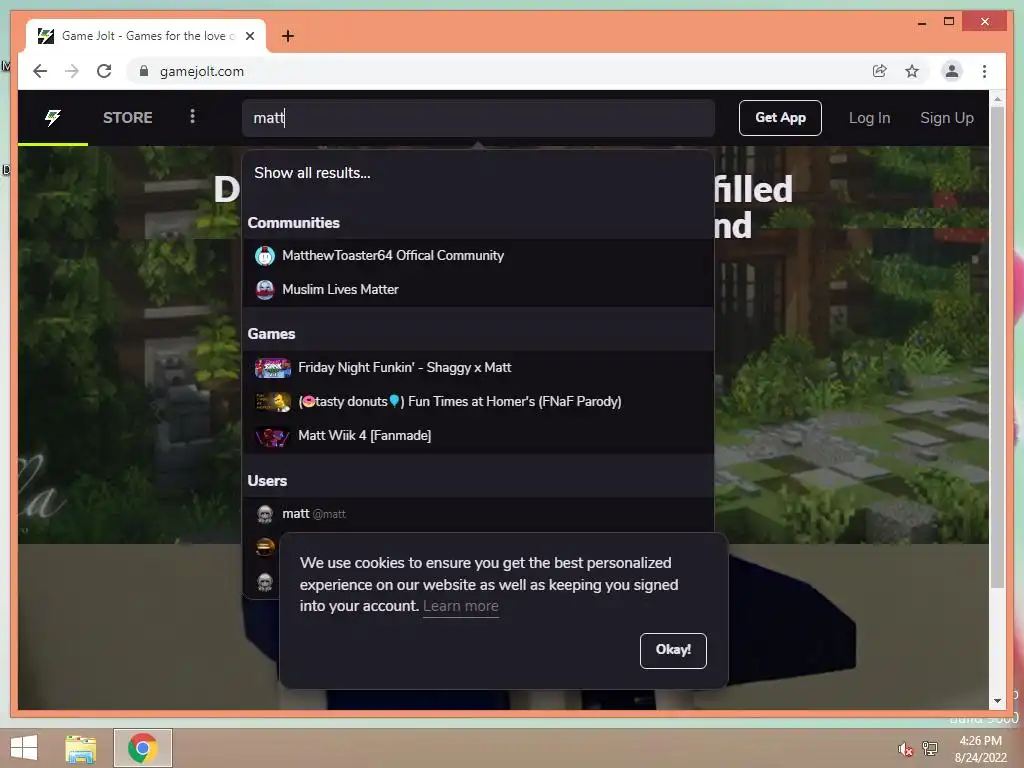Image resolution: width=1024 pixels, height=768 pixels.
Task: Click the padlock site info icon
Action: click(x=144, y=71)
